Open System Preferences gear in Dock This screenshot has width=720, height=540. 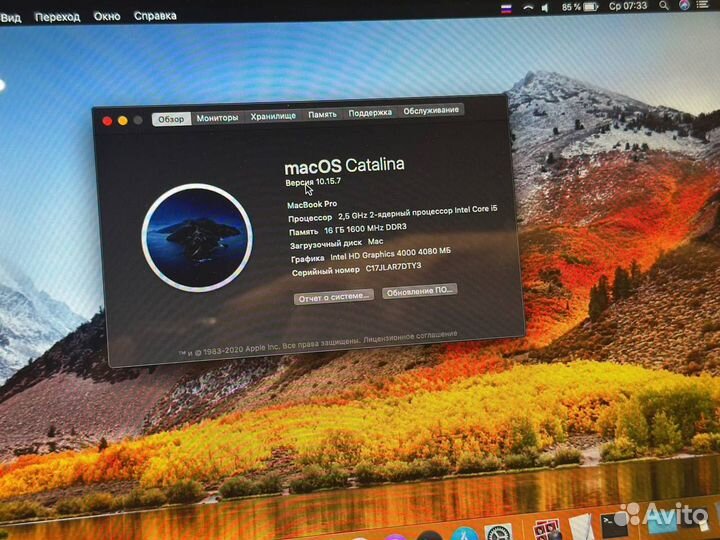(499, 533)
